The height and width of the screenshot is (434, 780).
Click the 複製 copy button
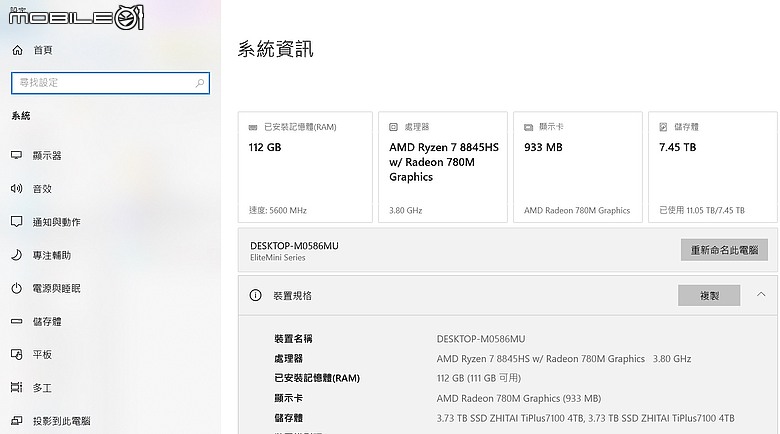[709, 296]
